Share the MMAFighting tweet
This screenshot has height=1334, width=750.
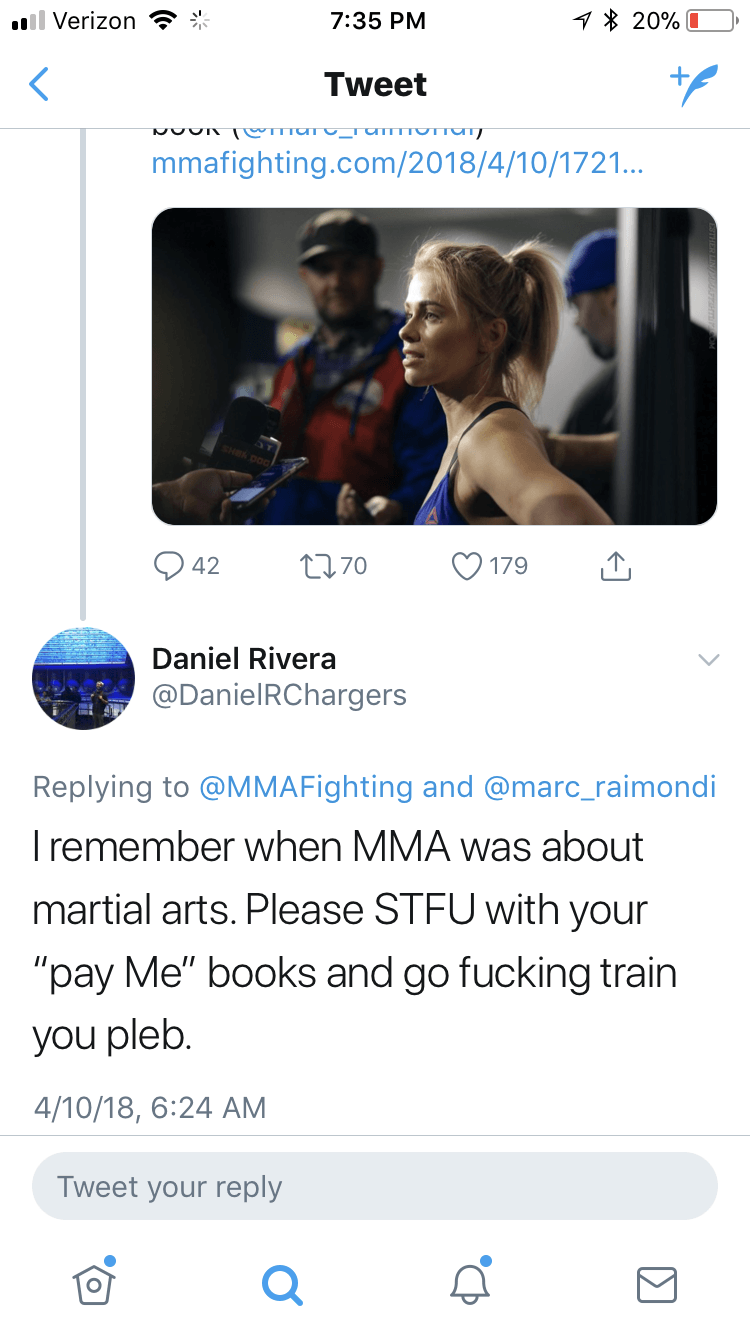[x=616, y=566]
